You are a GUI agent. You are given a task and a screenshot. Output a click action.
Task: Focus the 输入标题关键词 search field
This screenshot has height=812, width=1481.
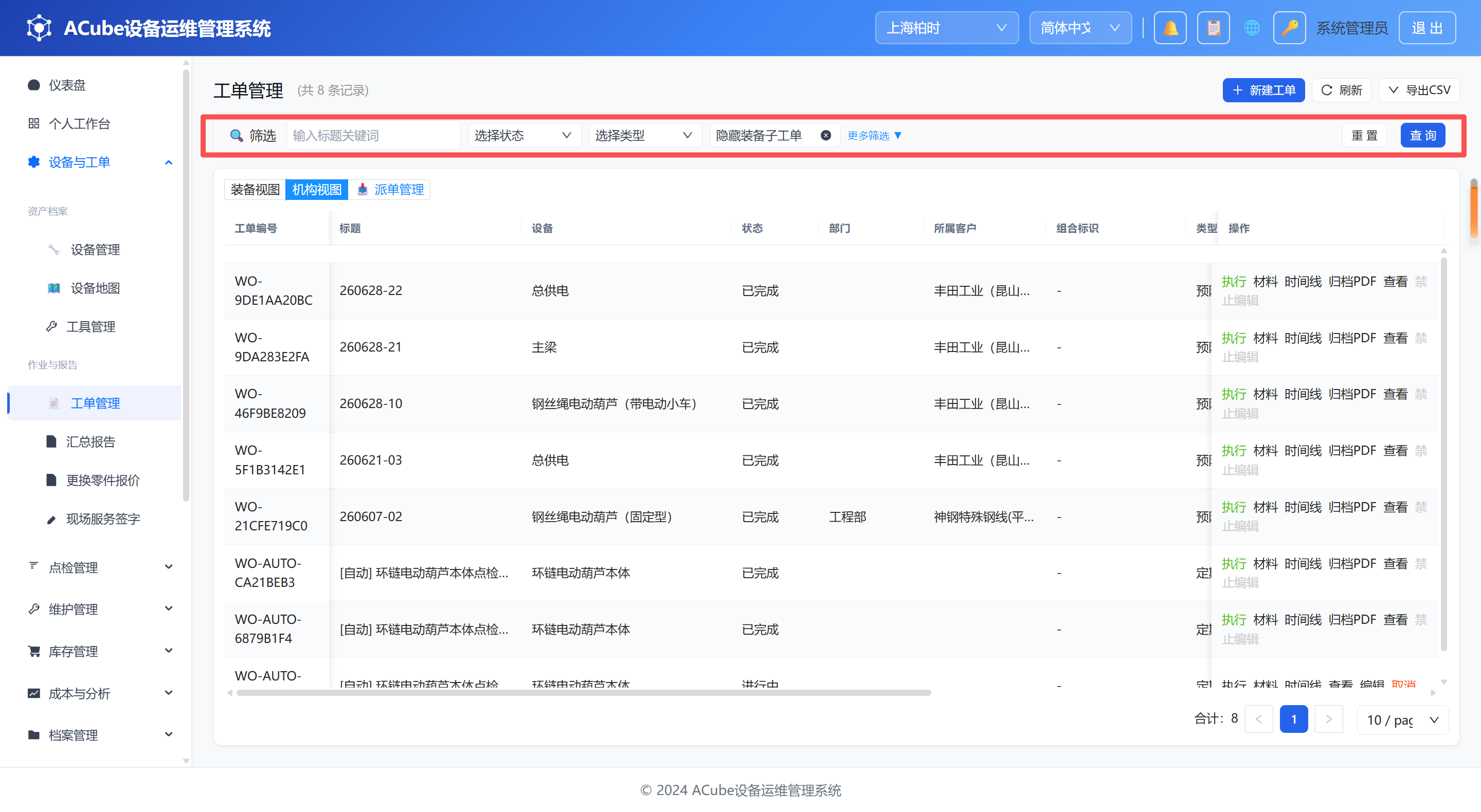pos(373,136)
